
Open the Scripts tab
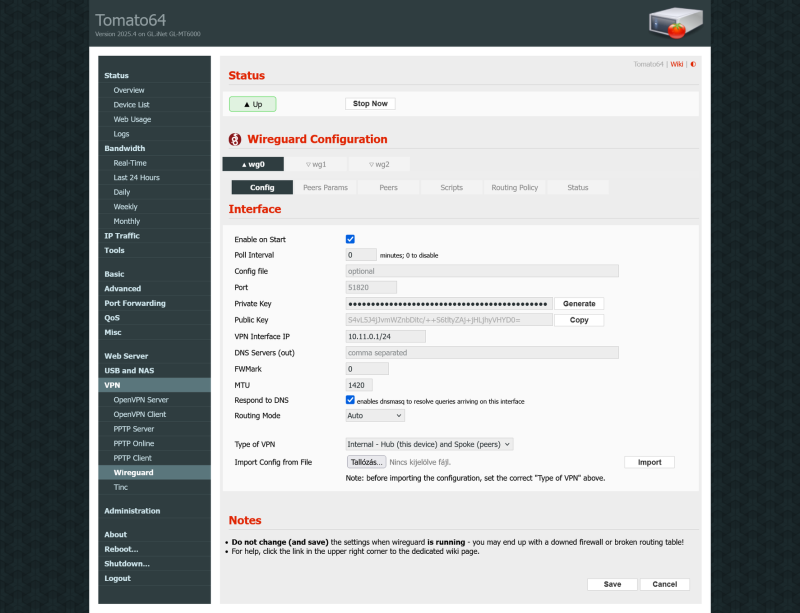pyautogui.click(x=452, y=187)
